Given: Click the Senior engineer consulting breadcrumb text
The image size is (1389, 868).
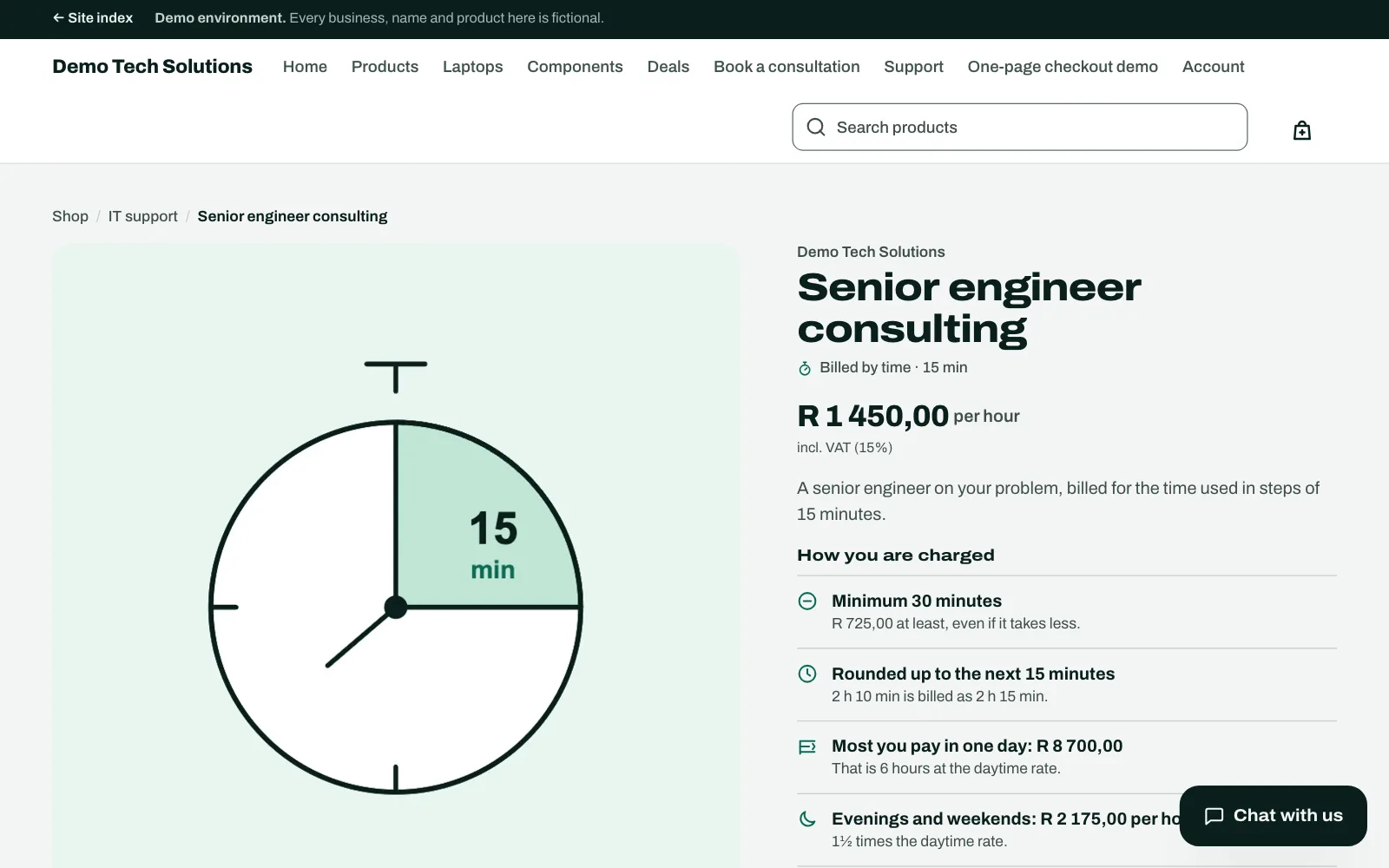Looking at the screenshot, I should click(x=293, y=216).
